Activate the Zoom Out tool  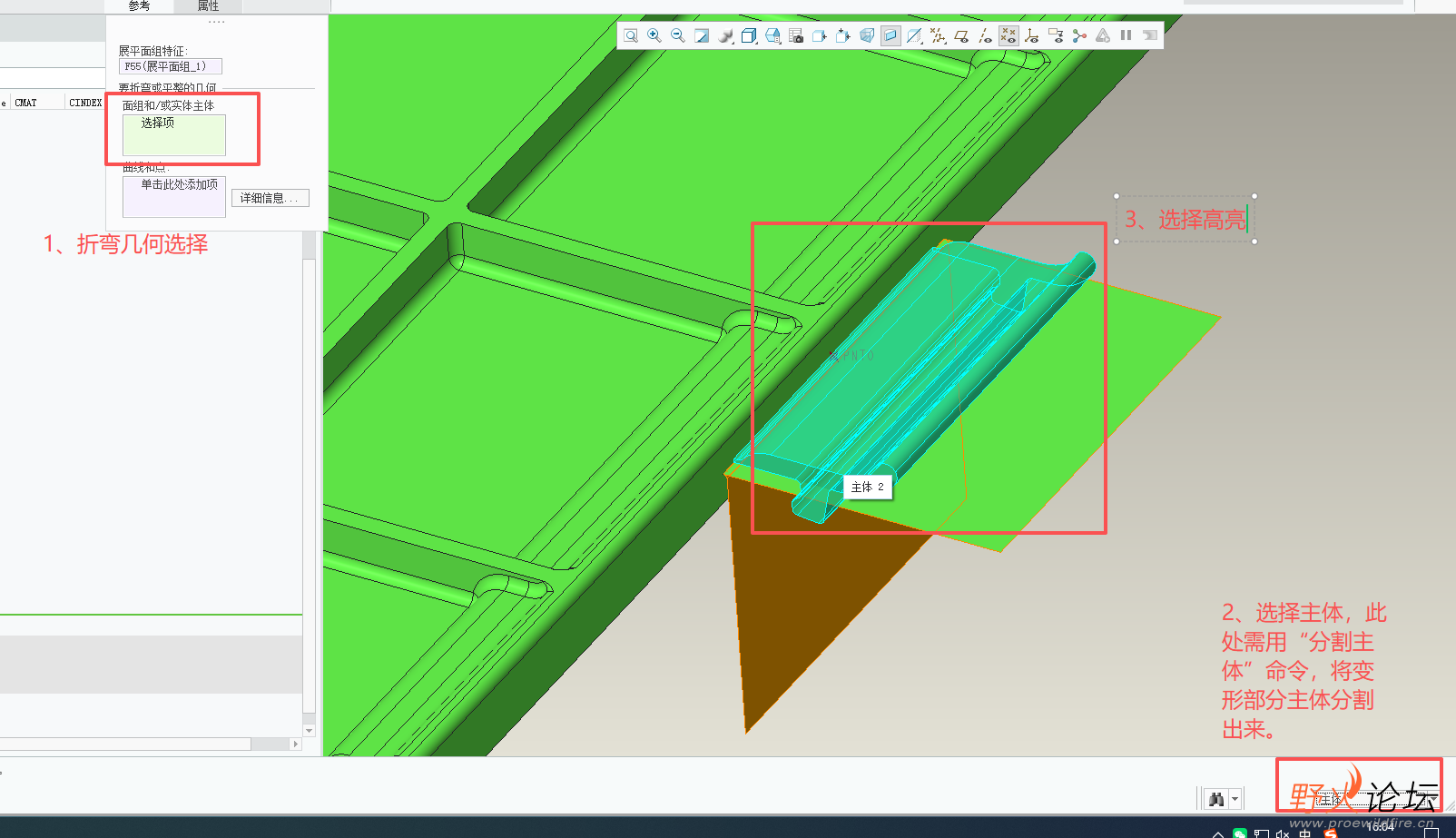[678, 35]
